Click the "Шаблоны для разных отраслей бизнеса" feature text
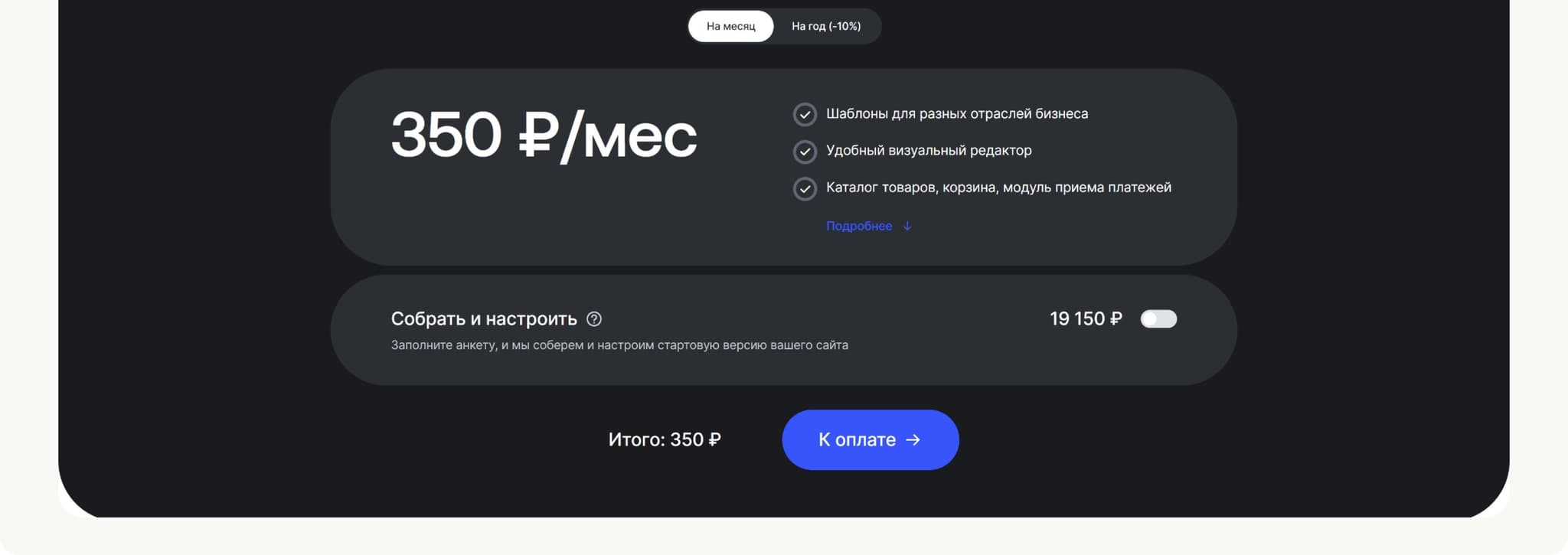This screenshot has height=555, width=1568. point(957,114)
